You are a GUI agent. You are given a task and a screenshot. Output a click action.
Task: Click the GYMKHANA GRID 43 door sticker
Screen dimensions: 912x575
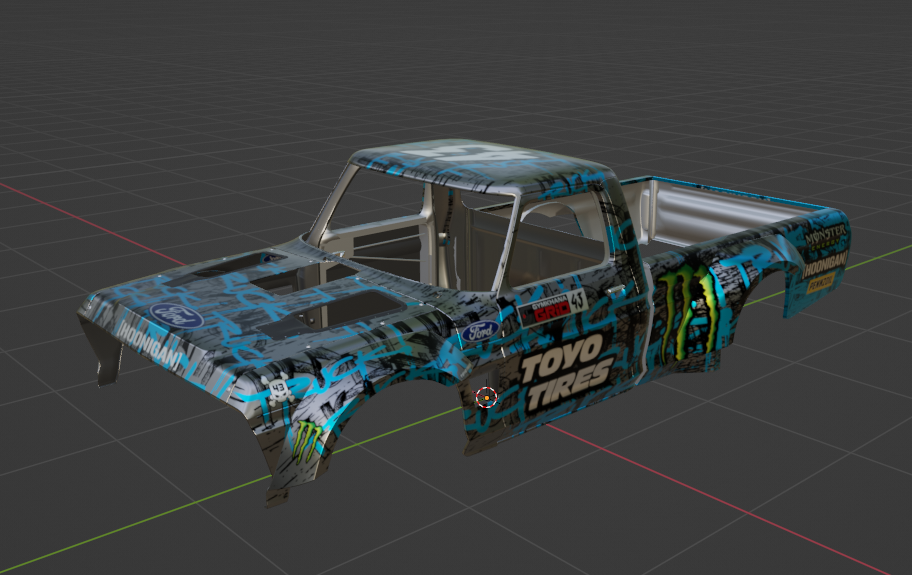(552, 309)
